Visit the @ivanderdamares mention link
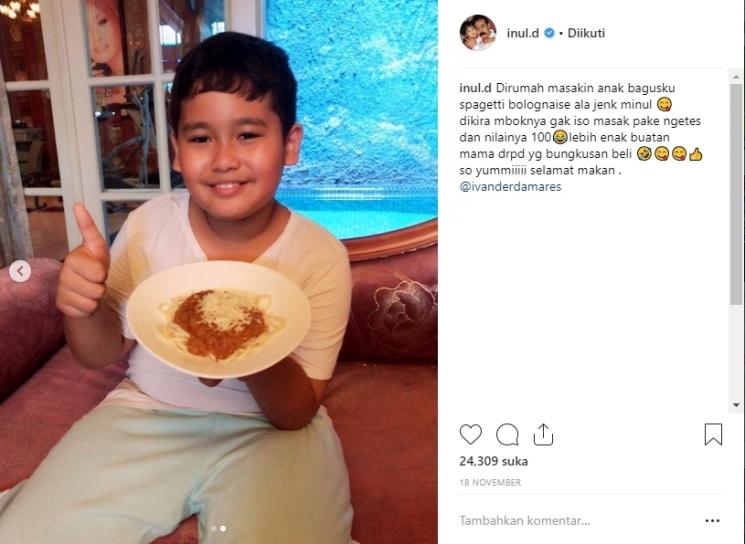This screenshot has height=544, width=745. (510, 187)
